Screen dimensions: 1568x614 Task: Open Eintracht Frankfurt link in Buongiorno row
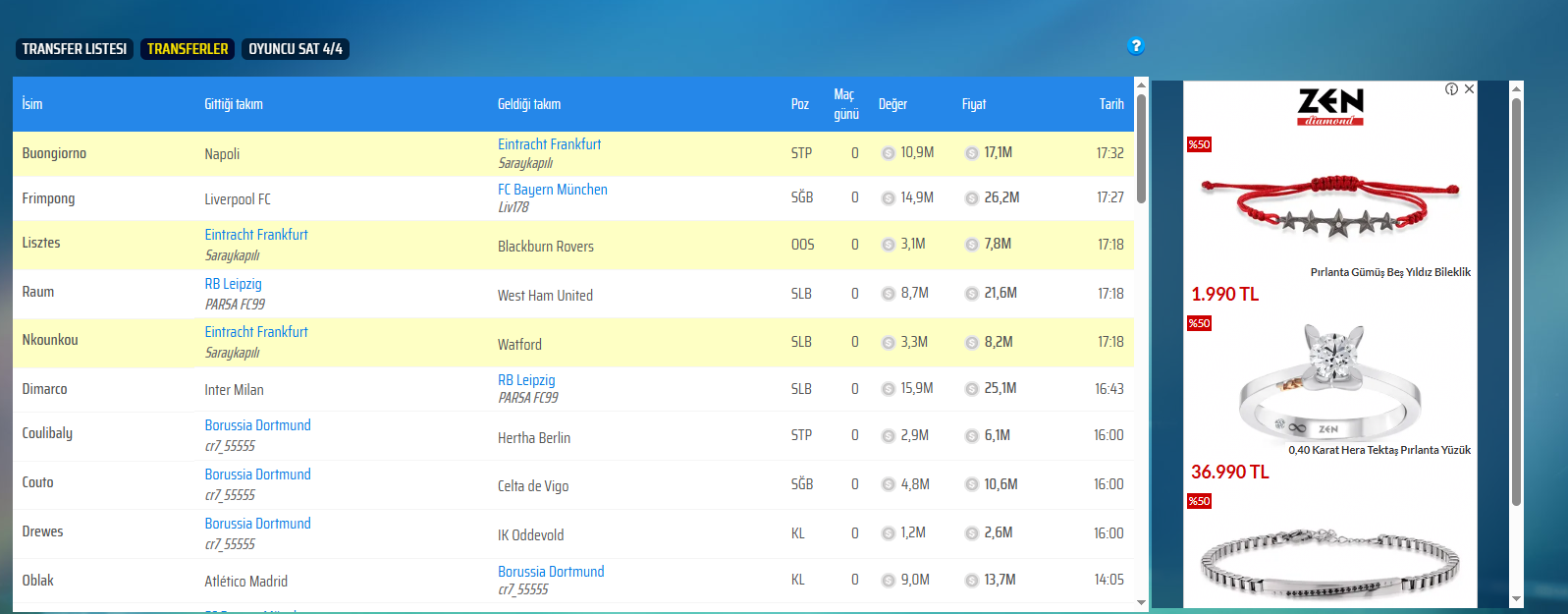tap(549, 144)
